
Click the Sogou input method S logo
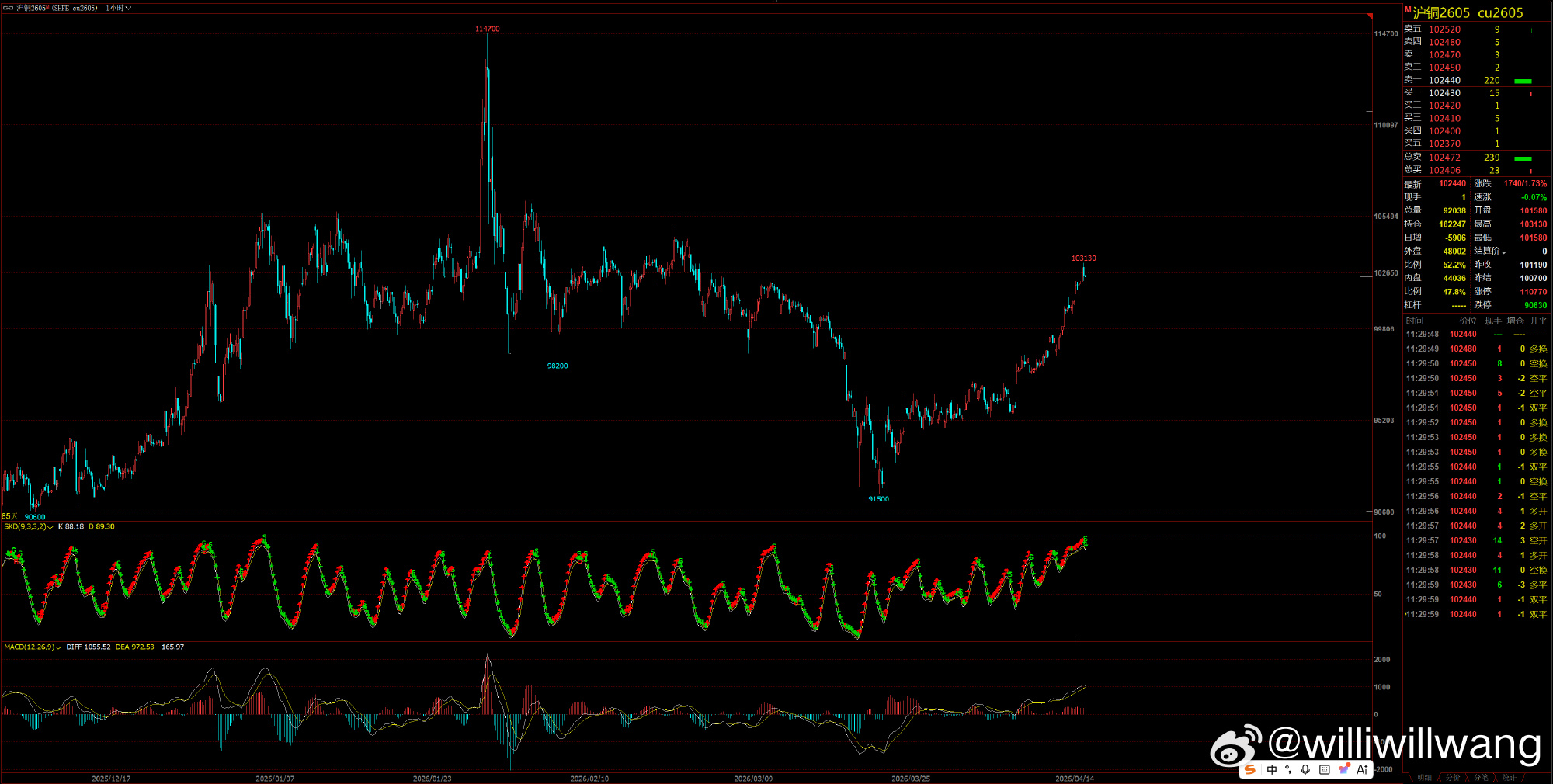(x=1249, y=769)
